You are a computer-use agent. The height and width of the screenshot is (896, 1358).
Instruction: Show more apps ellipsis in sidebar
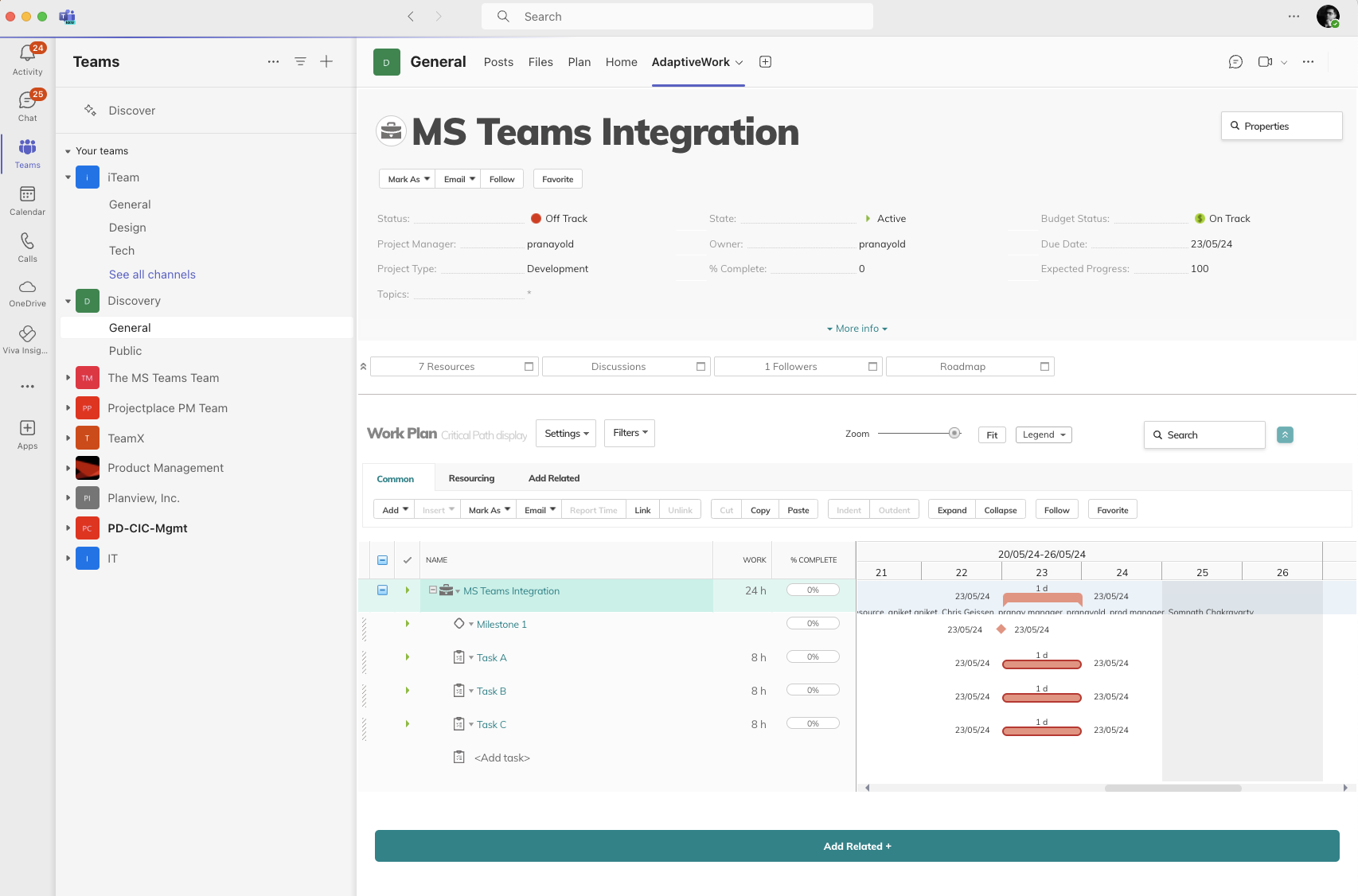[x=27, y=387]
